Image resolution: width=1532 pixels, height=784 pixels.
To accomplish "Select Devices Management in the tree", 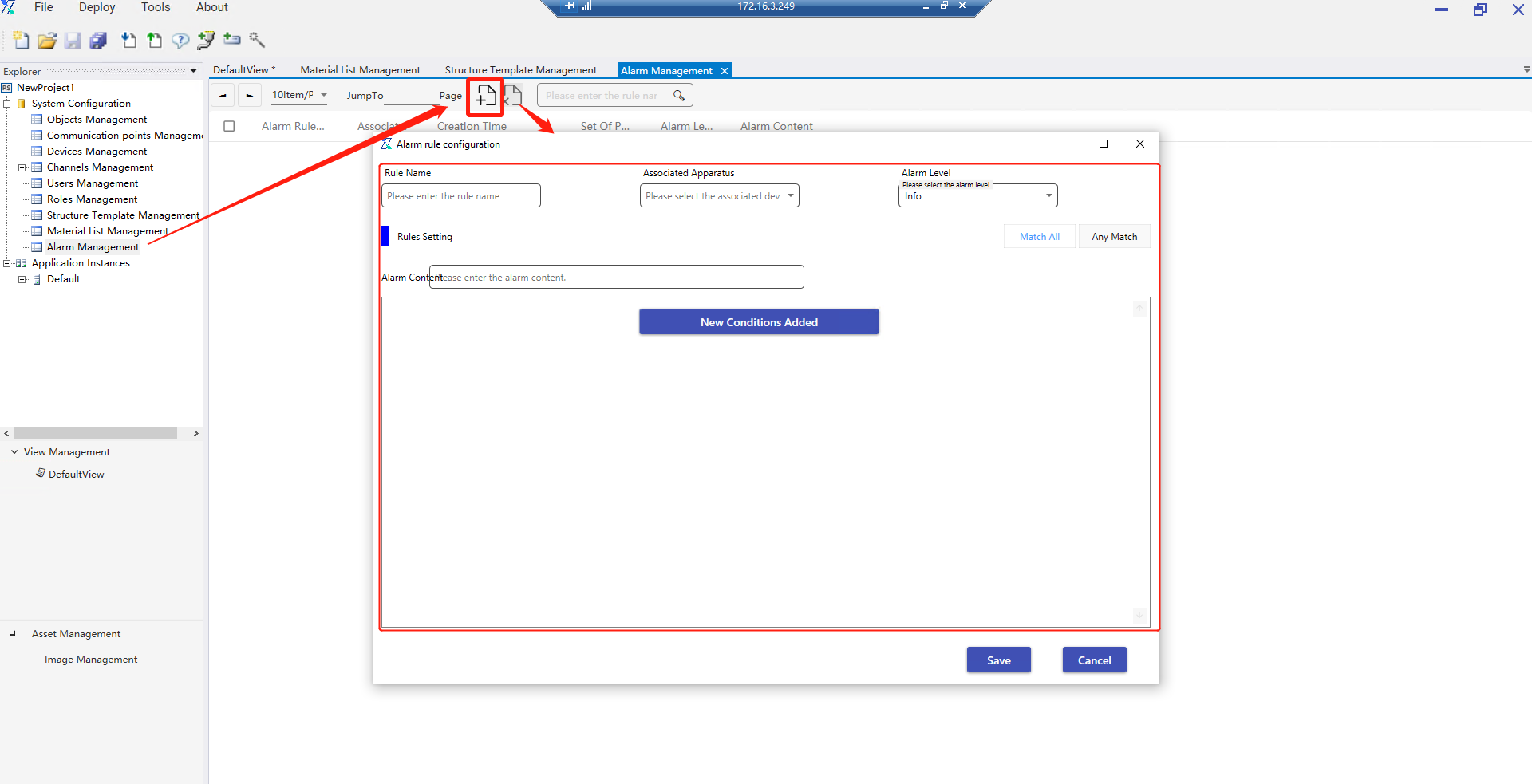I will click(x=97, y=152).
